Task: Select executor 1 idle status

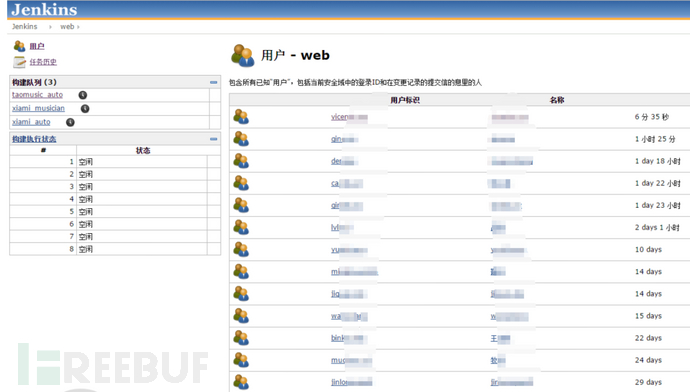Action: pyautogui.click(x=86, y=162)
